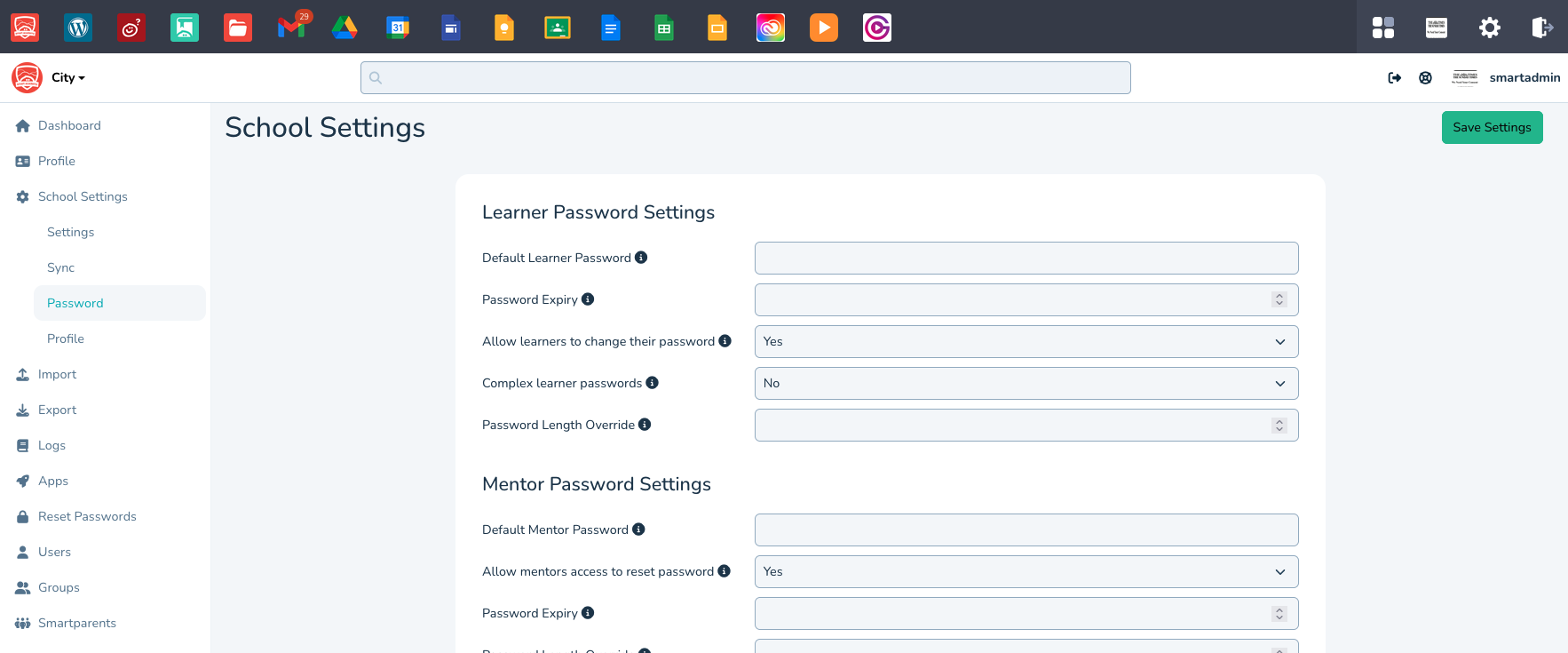Click the Save Settings button
Image resolution: width=1568 pixels, height=653 pixels.
[x=1492, y=127]
